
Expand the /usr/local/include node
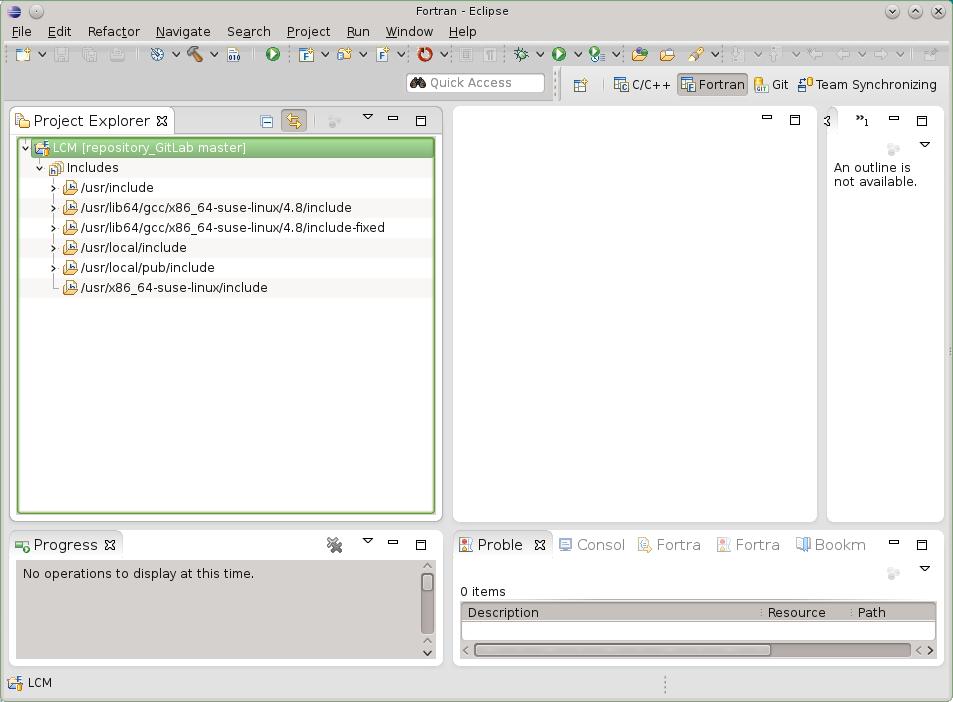point(53,249)
